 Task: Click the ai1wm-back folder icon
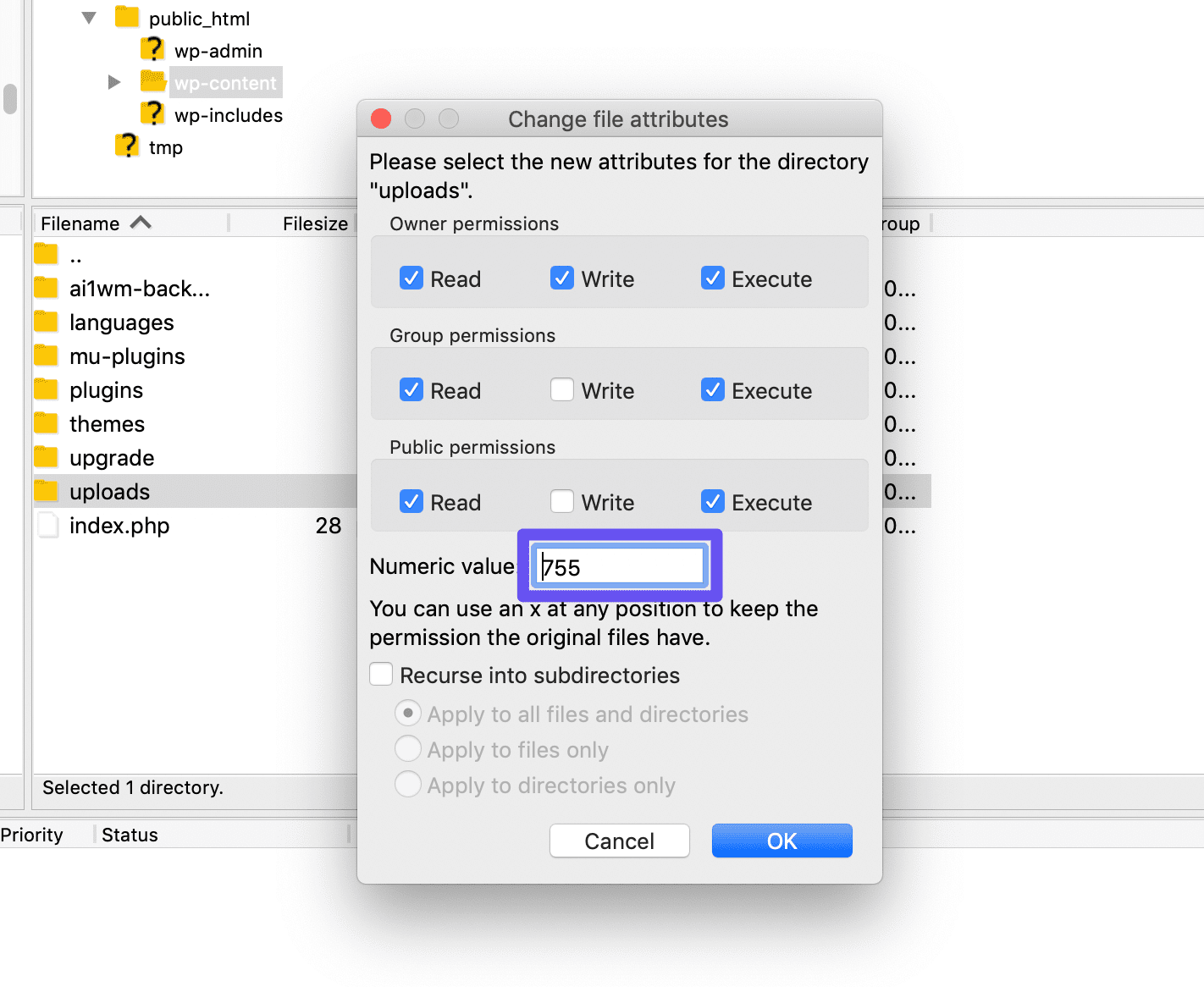[46, 287]
